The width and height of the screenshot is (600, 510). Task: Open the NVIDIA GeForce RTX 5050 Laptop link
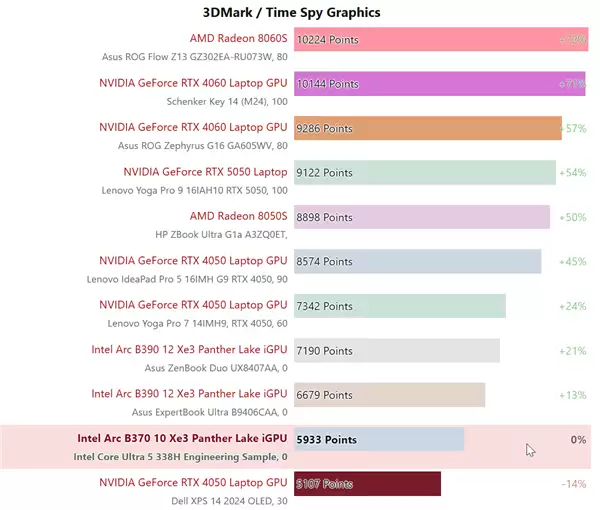[x=205, y=172]
